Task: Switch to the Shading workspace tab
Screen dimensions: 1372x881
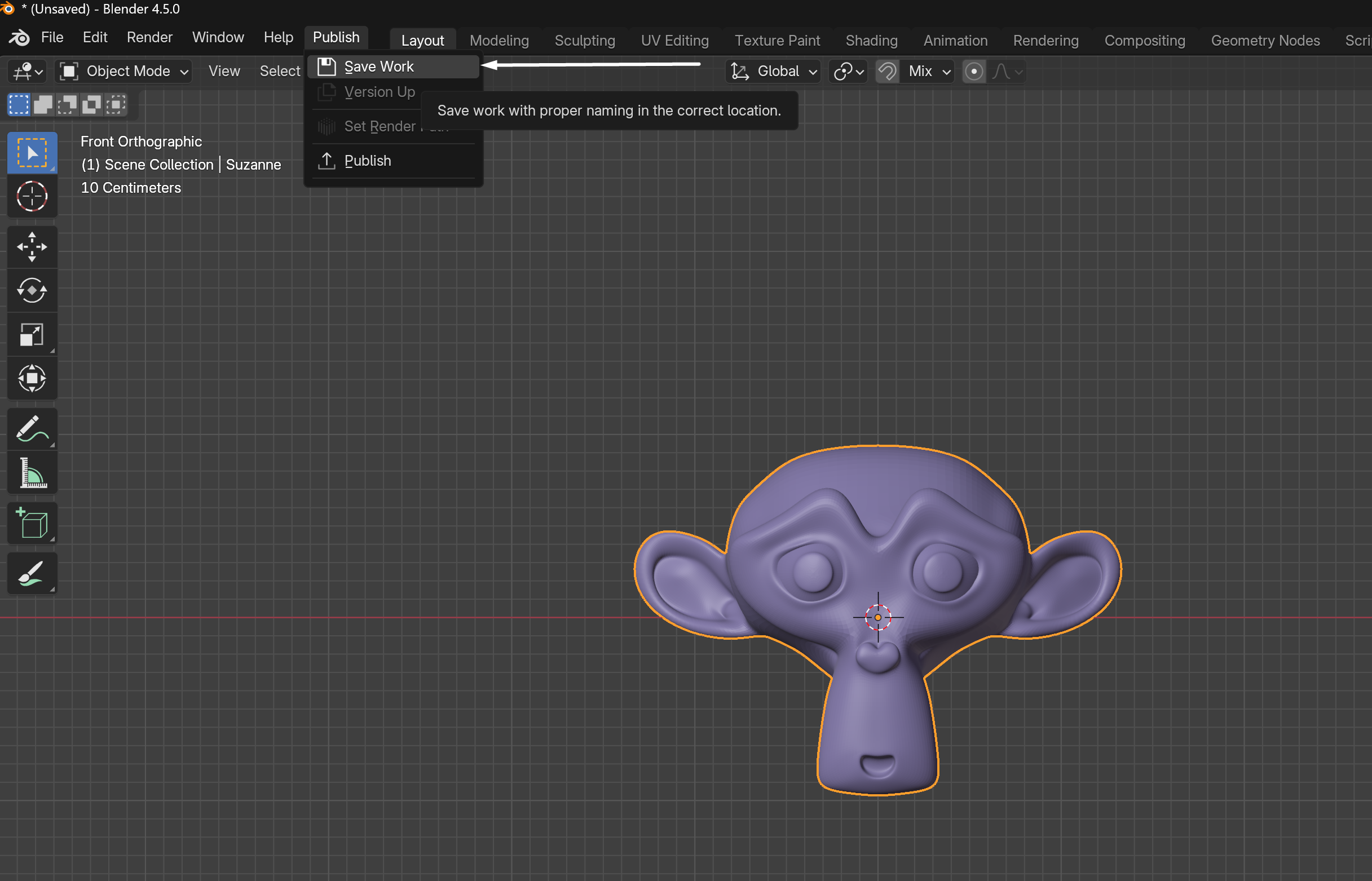Action: 872,41
